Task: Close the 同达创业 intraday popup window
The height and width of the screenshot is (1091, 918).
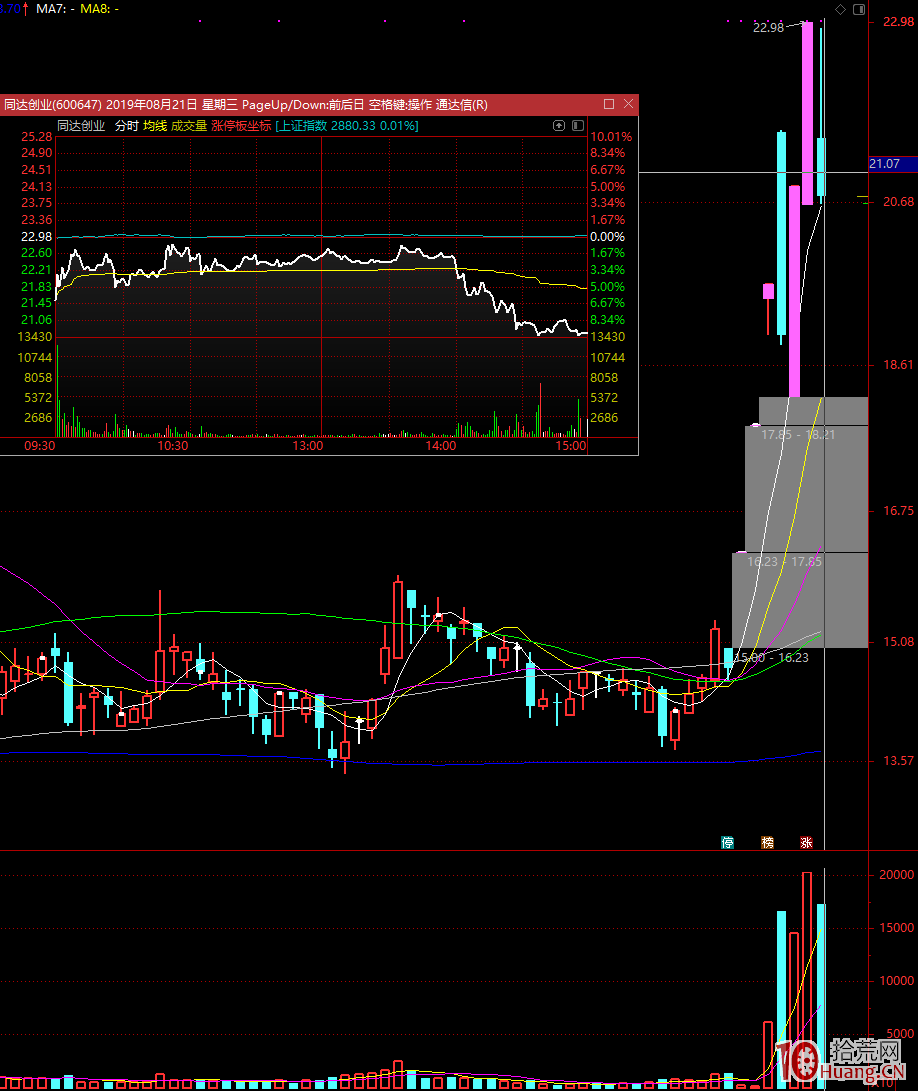Action: tap(628, 104)
